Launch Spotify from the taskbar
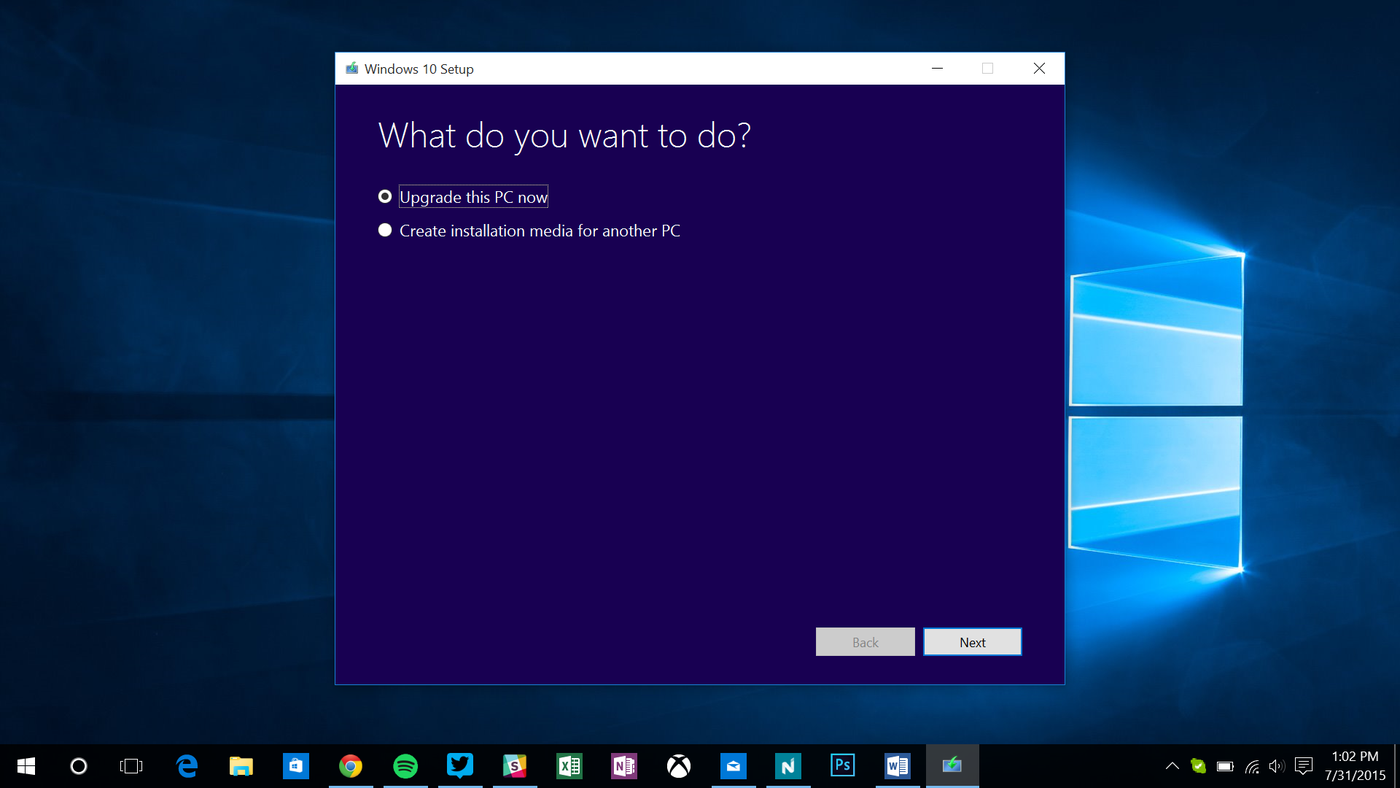This screenshot has width=1400, height=788. coord(405,765)
